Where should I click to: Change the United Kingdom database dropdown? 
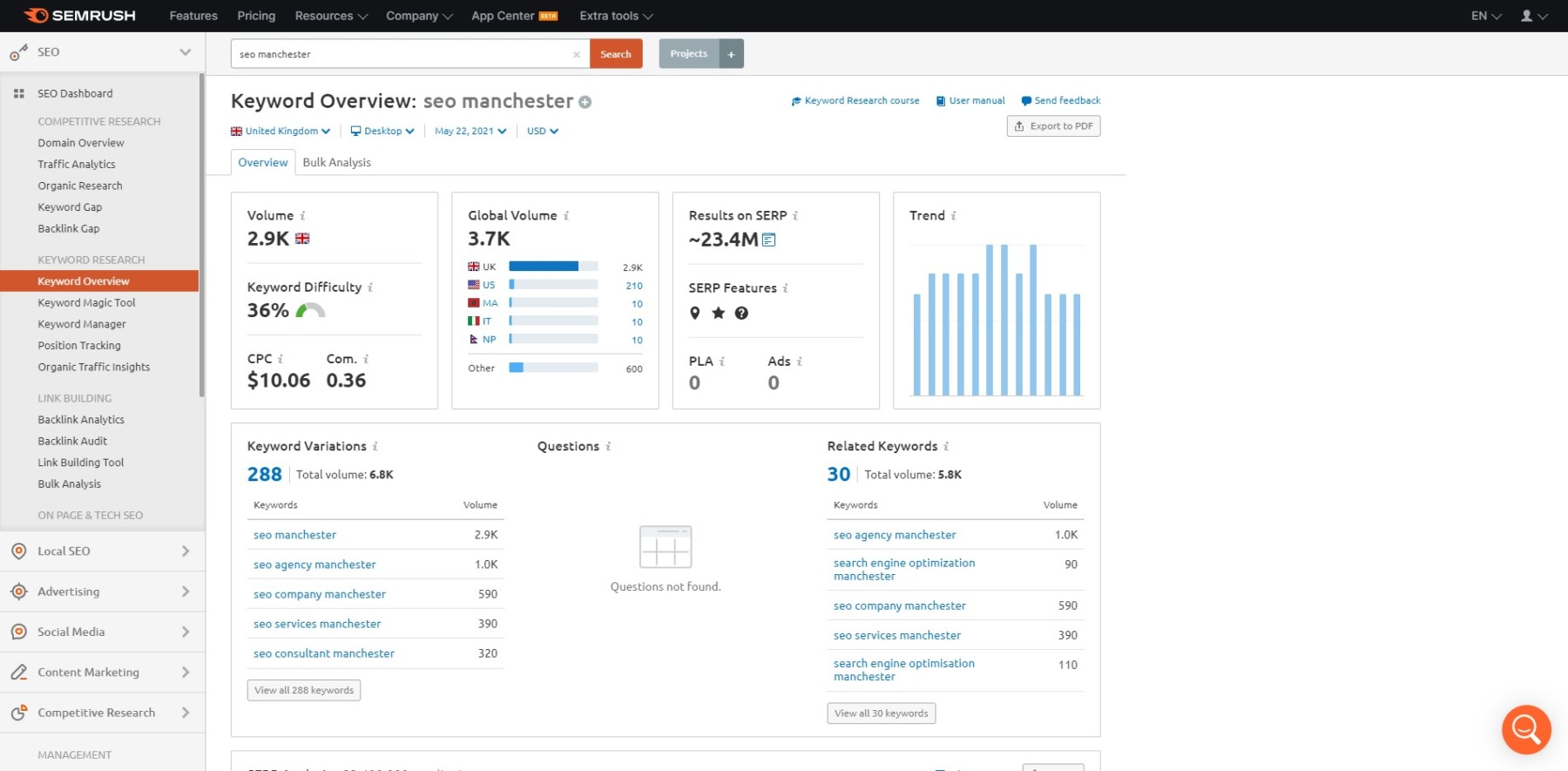pos(280,131)
